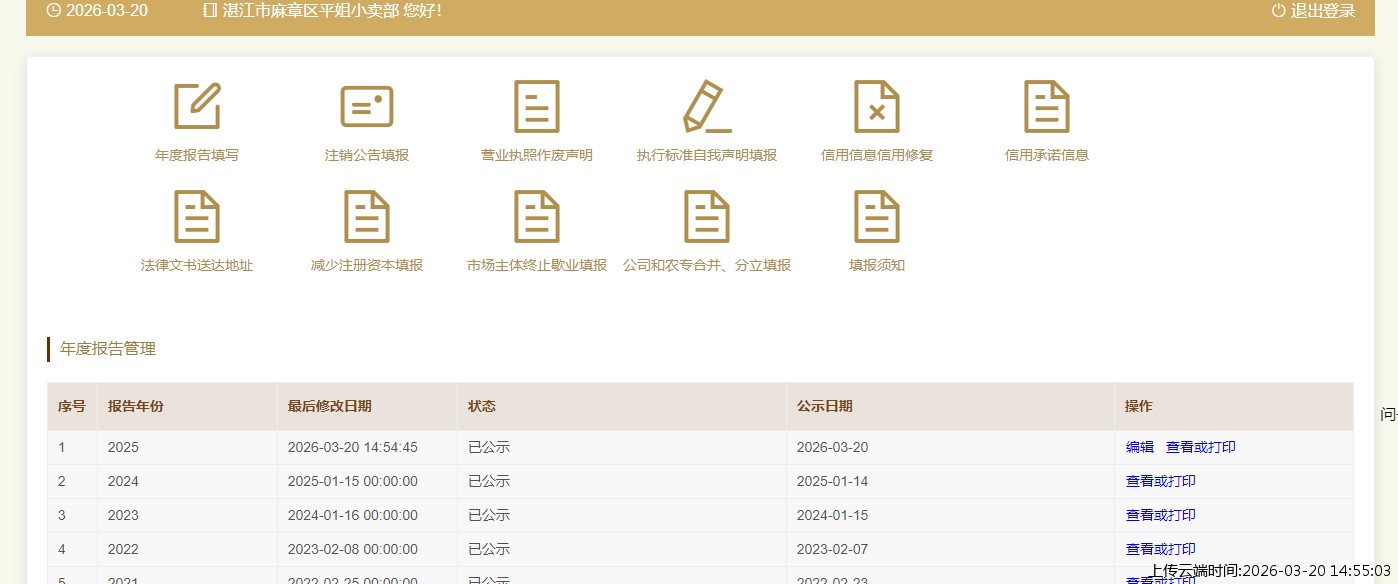1398x584 pixels.
Task: Open 市场主体终止歇业填报 icon
Action: [537, 217]
